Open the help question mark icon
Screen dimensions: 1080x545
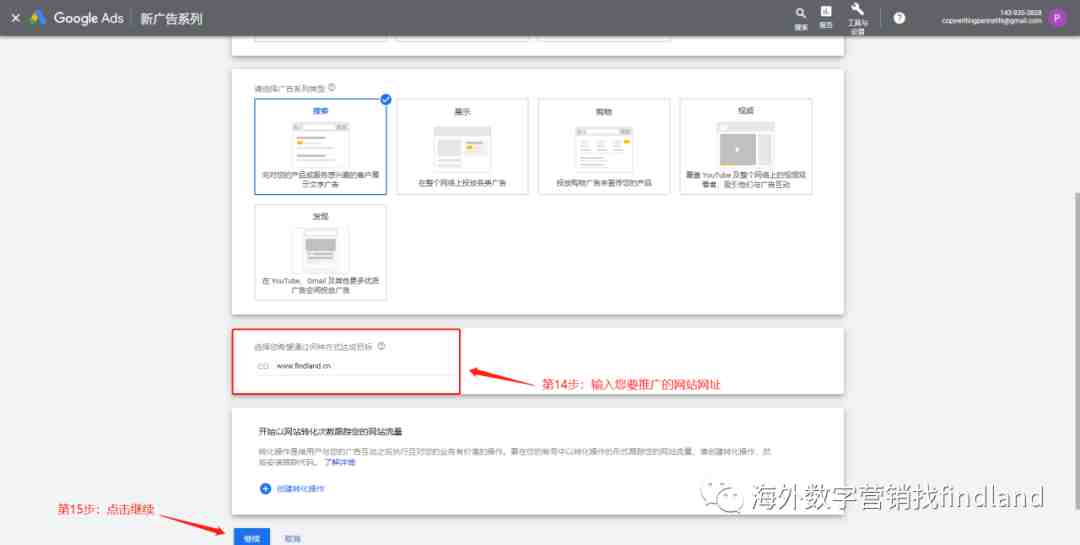point(899,18)
